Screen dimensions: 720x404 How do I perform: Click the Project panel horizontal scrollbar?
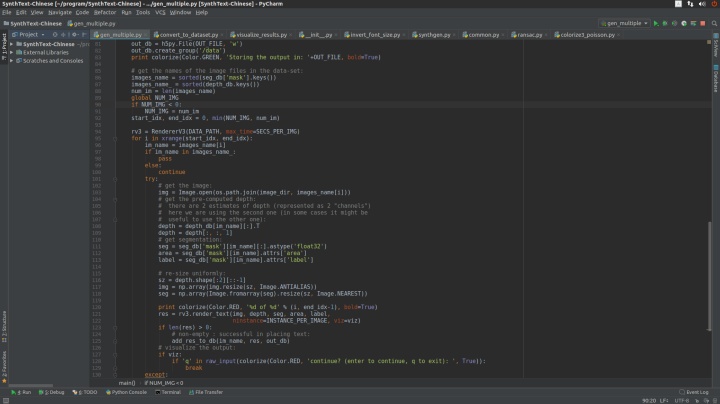tap(31, 386)
